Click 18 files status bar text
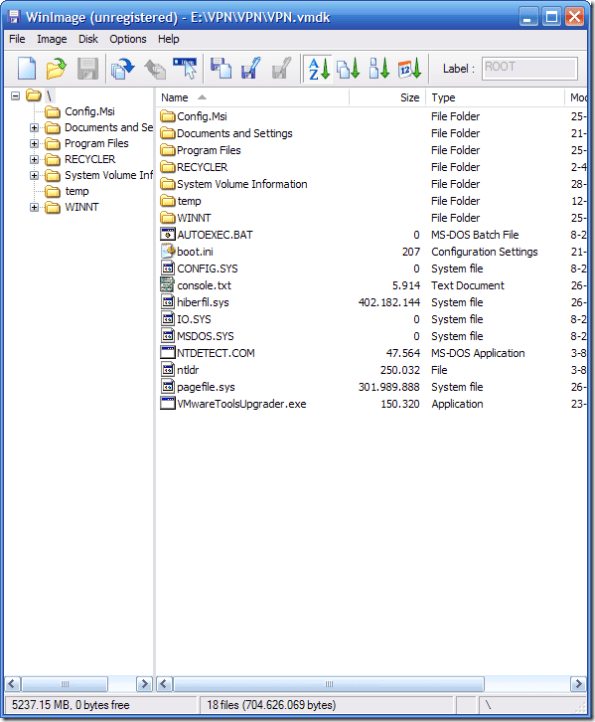The height and width of the screenshot is (722, 595). coord(271,705)
